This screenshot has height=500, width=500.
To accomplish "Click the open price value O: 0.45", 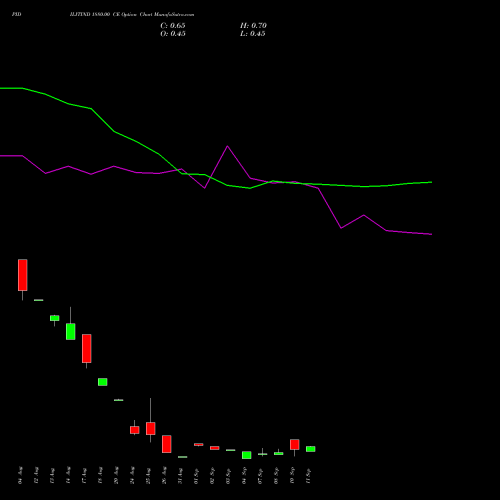I will point(173,34).
